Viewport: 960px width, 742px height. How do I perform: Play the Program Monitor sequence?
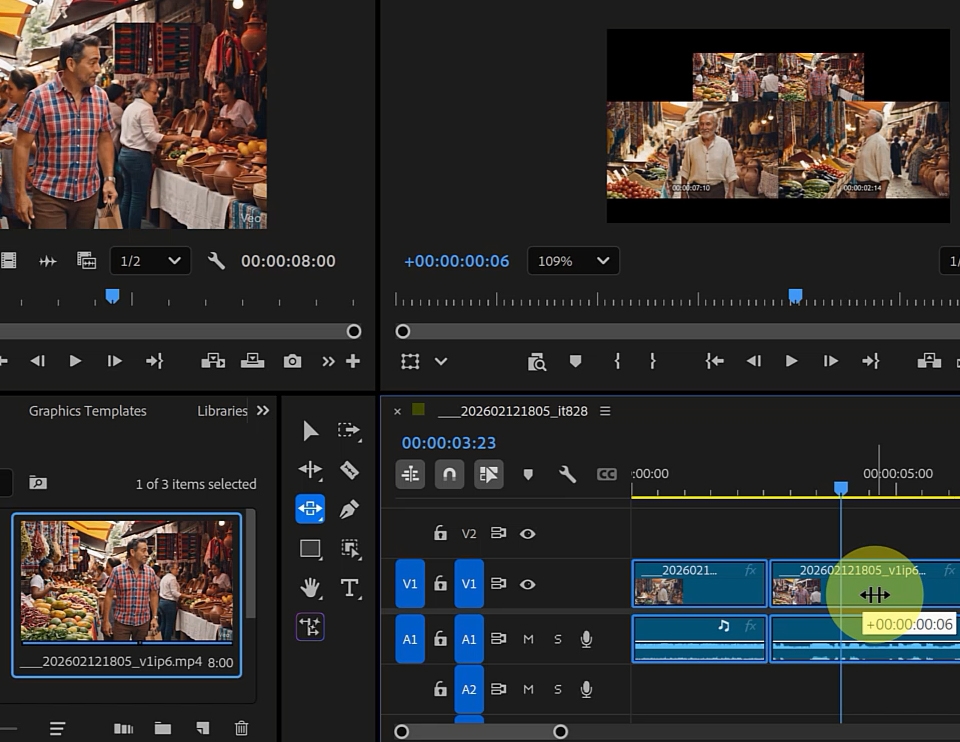791,361
